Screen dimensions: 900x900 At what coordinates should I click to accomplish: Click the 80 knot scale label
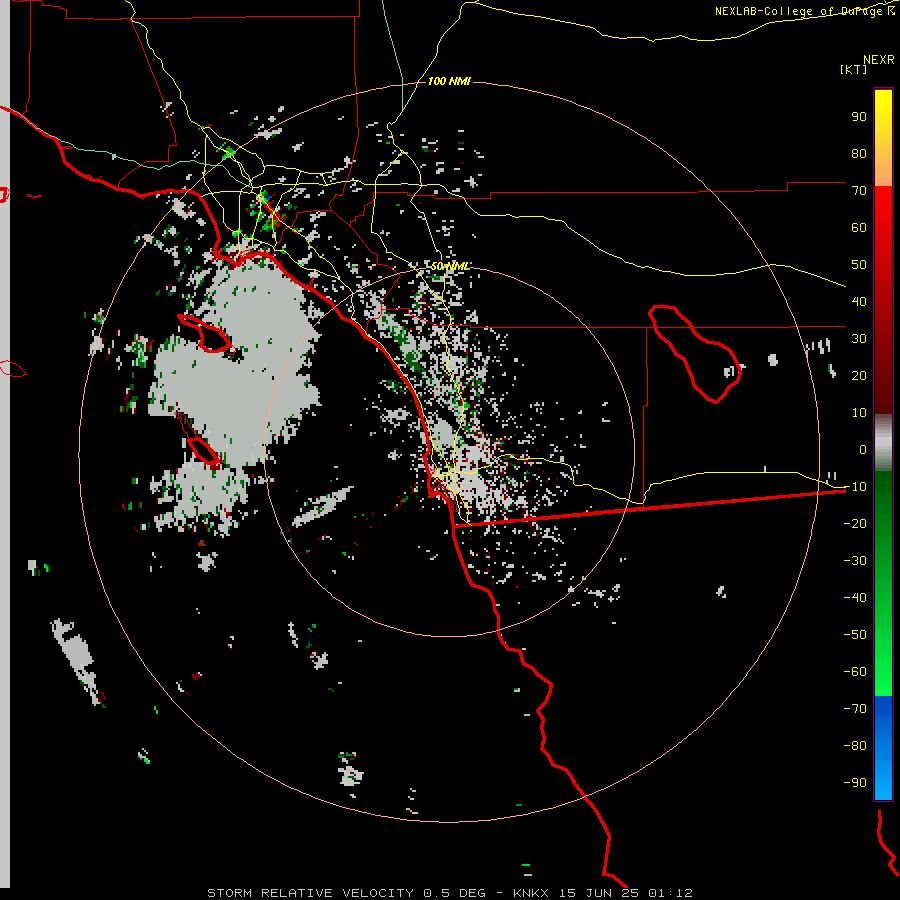tap(859, 153)
